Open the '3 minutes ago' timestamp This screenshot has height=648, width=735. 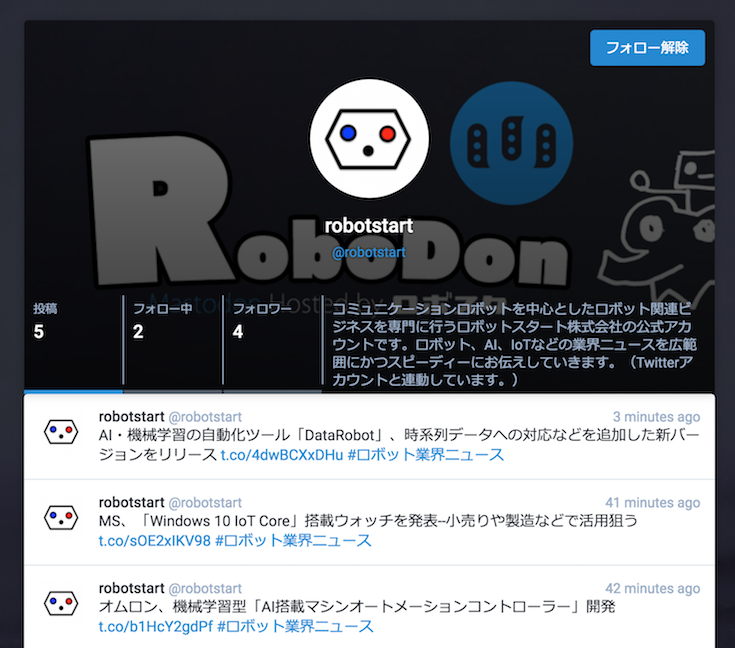pos(656,416)
